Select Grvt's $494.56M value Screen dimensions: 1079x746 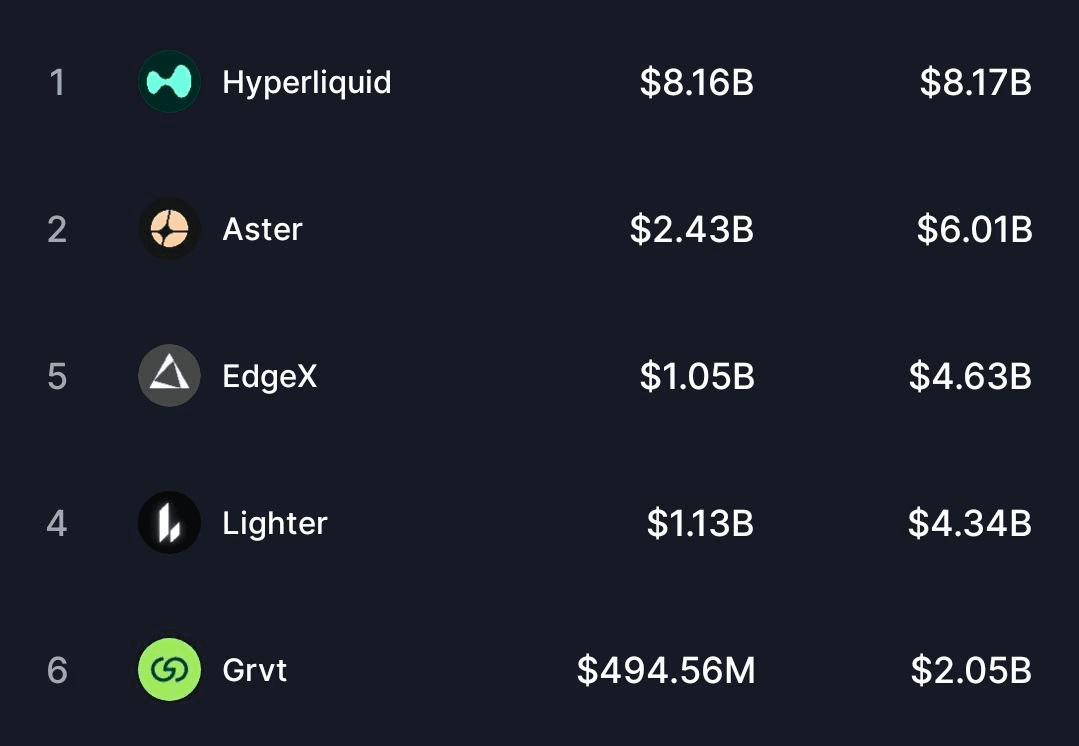666,669
